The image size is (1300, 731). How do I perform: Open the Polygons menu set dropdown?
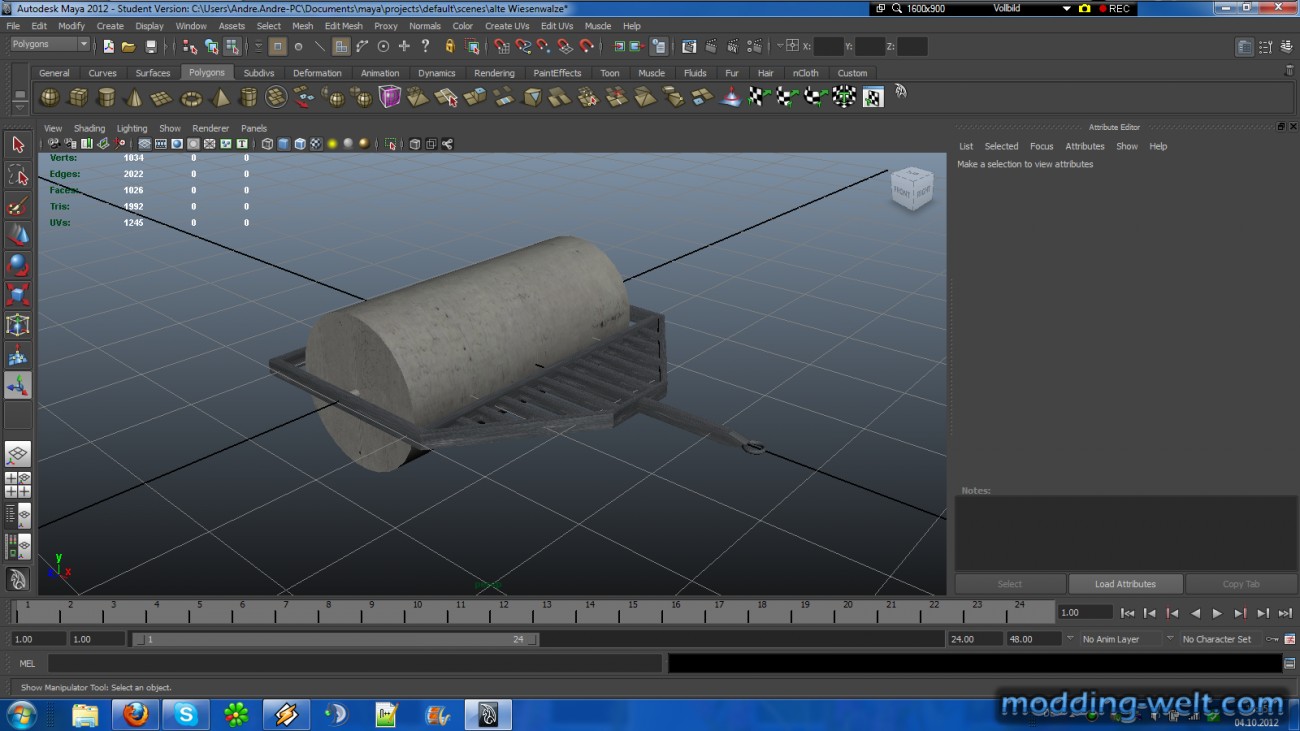tap(50, 45)
